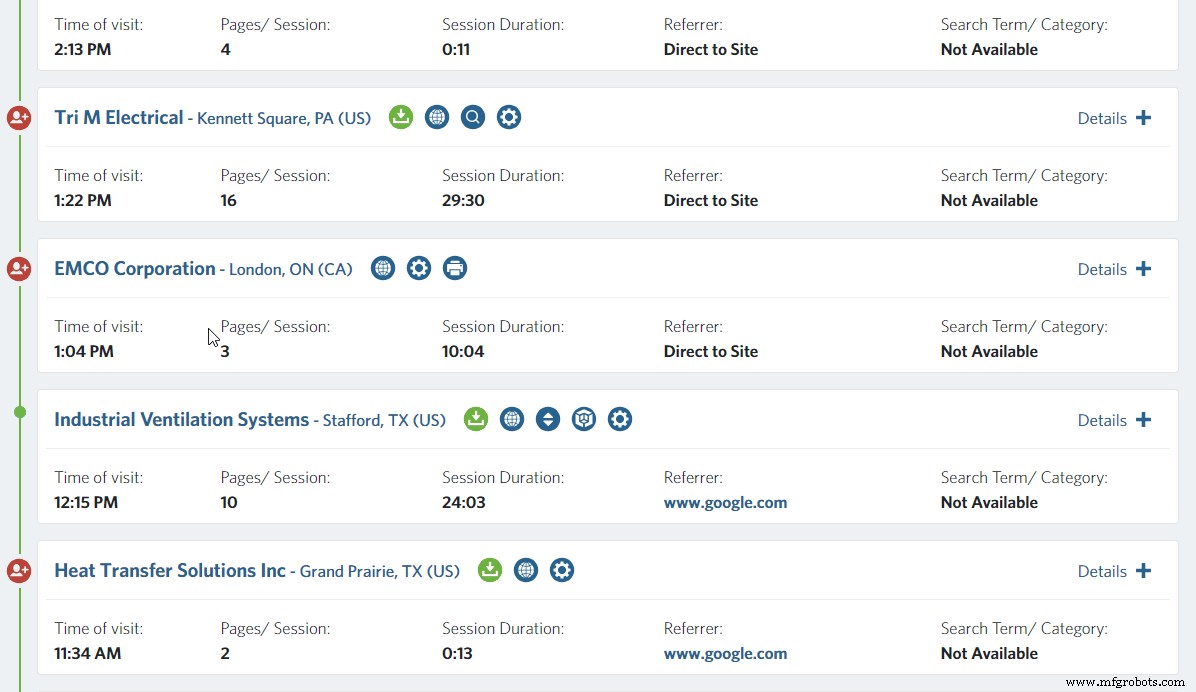This screenshot has height=692, width=1196.
Task: Open the Heat Transfer Solutions Inc company link
Action: (170, 571)
